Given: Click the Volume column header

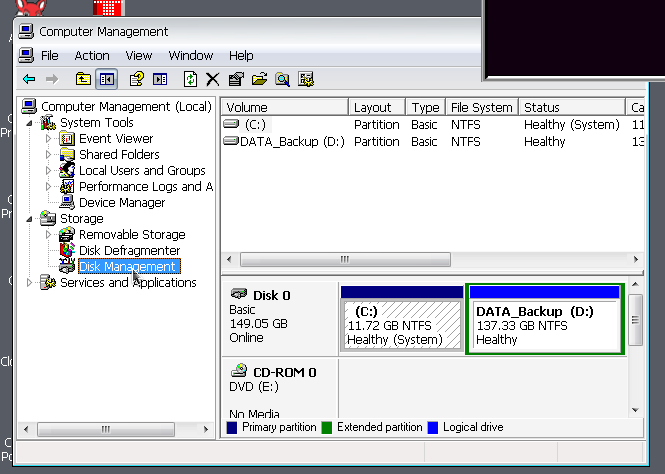Looking at the screenshot, I should click(x=285, y=107).
